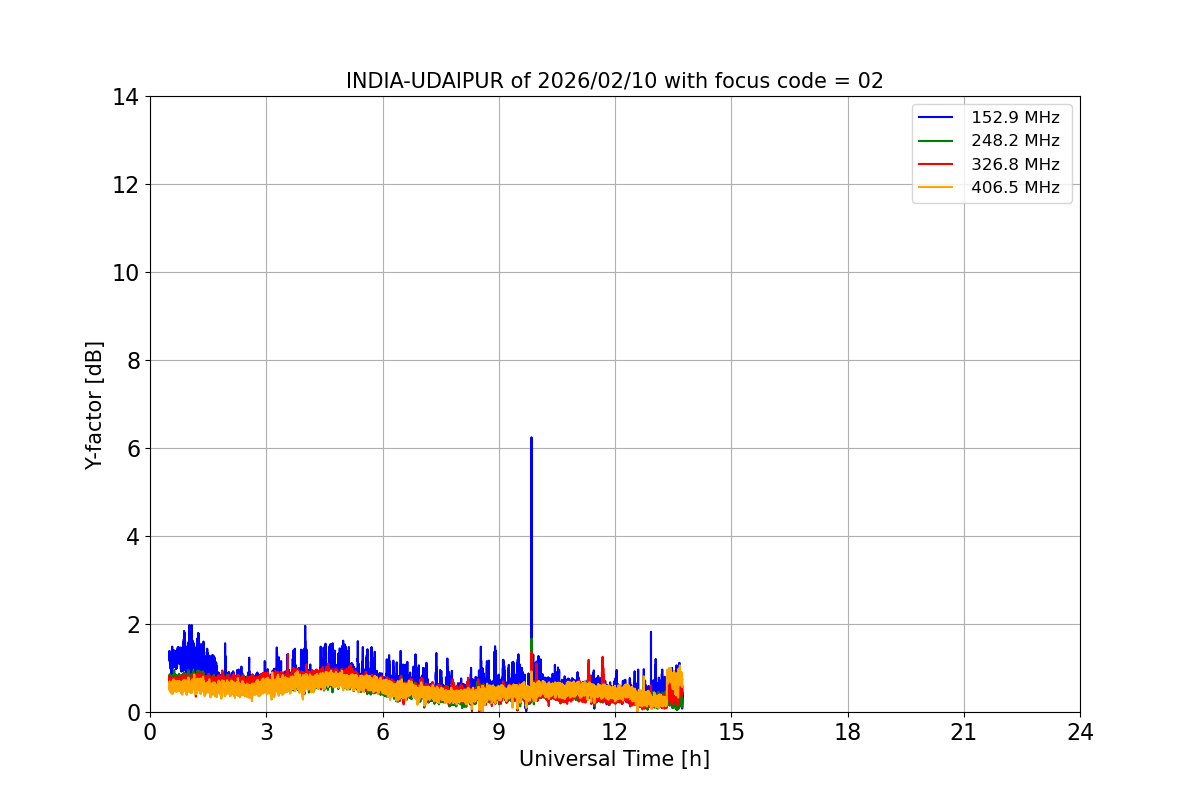Viewport: 1200px width, 800px height.
Task: Select the 152.9 MHz legend label
Action: [x=1015, y=118]
